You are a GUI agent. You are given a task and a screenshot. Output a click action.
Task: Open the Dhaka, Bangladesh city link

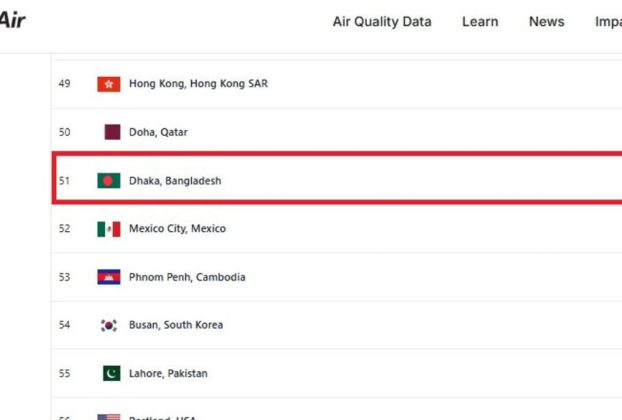coord(175,181)
